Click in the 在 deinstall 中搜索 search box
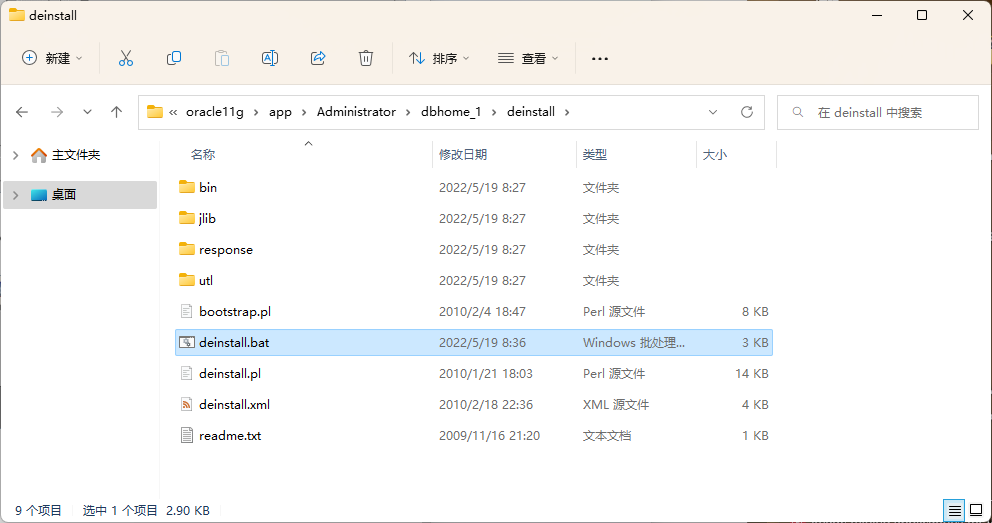Image resolution: width=992 pixels, height=523 pixels. tap(877, 112)
